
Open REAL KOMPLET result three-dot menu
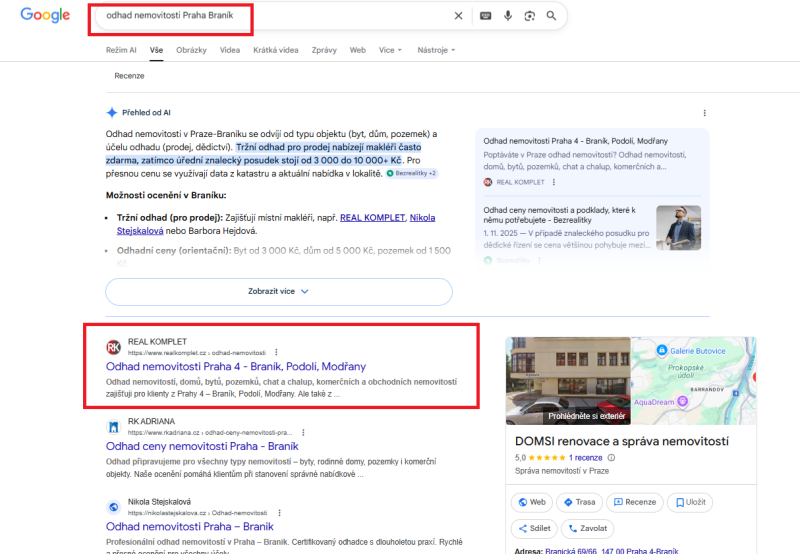[x=276, y=353]
